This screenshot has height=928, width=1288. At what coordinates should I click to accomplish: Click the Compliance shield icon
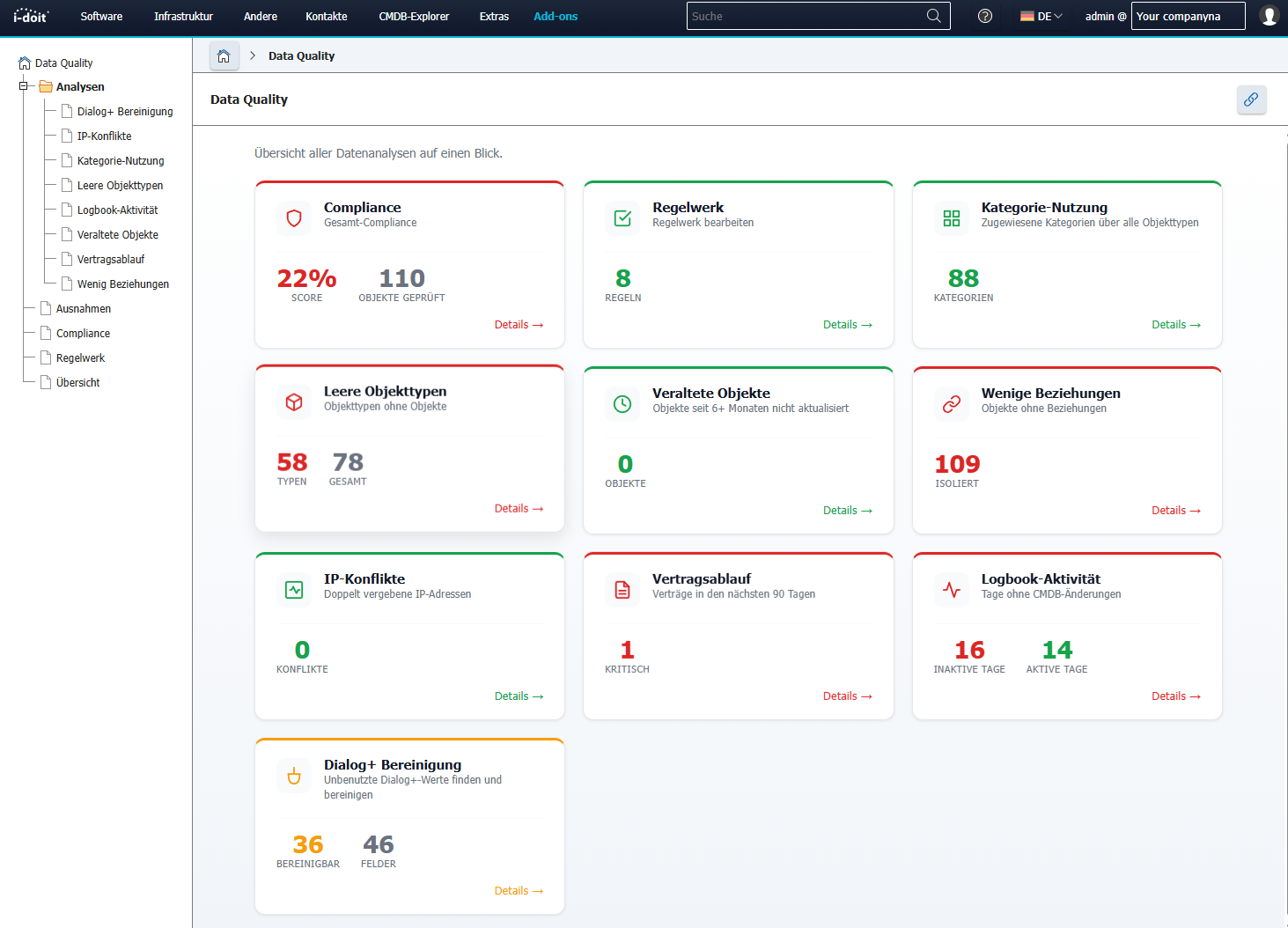click(x=294, y=217)
